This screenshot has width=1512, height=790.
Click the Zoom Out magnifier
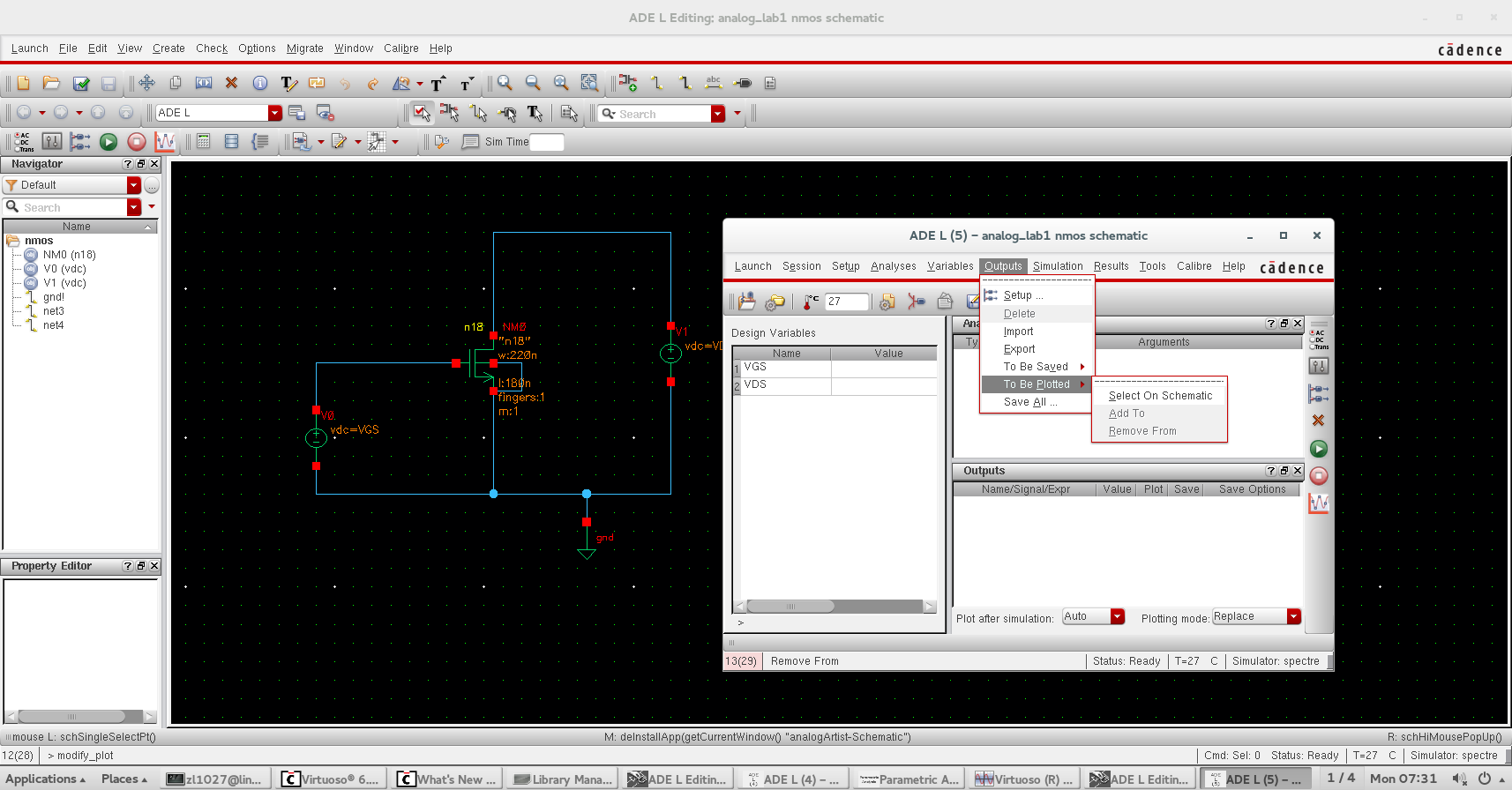click(533, 83)
